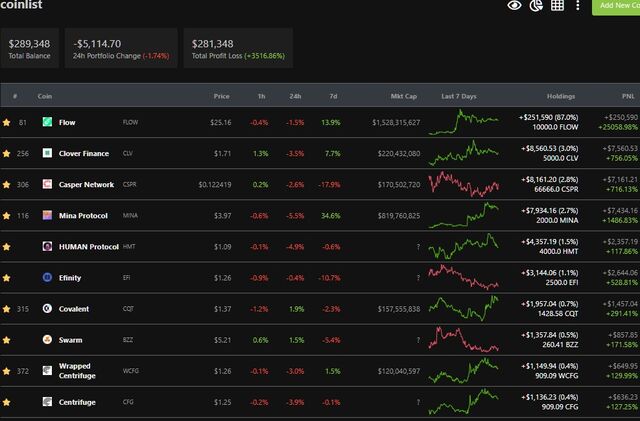Click the Clover Finance coin logo
640x421 pixels.
point(47,153)
